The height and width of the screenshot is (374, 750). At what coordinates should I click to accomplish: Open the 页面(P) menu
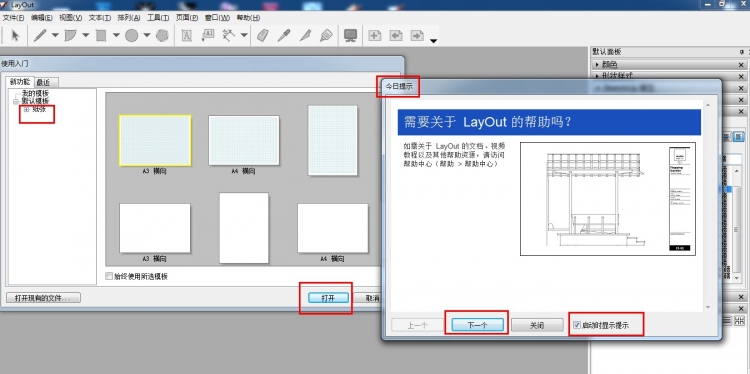point(187,18)
